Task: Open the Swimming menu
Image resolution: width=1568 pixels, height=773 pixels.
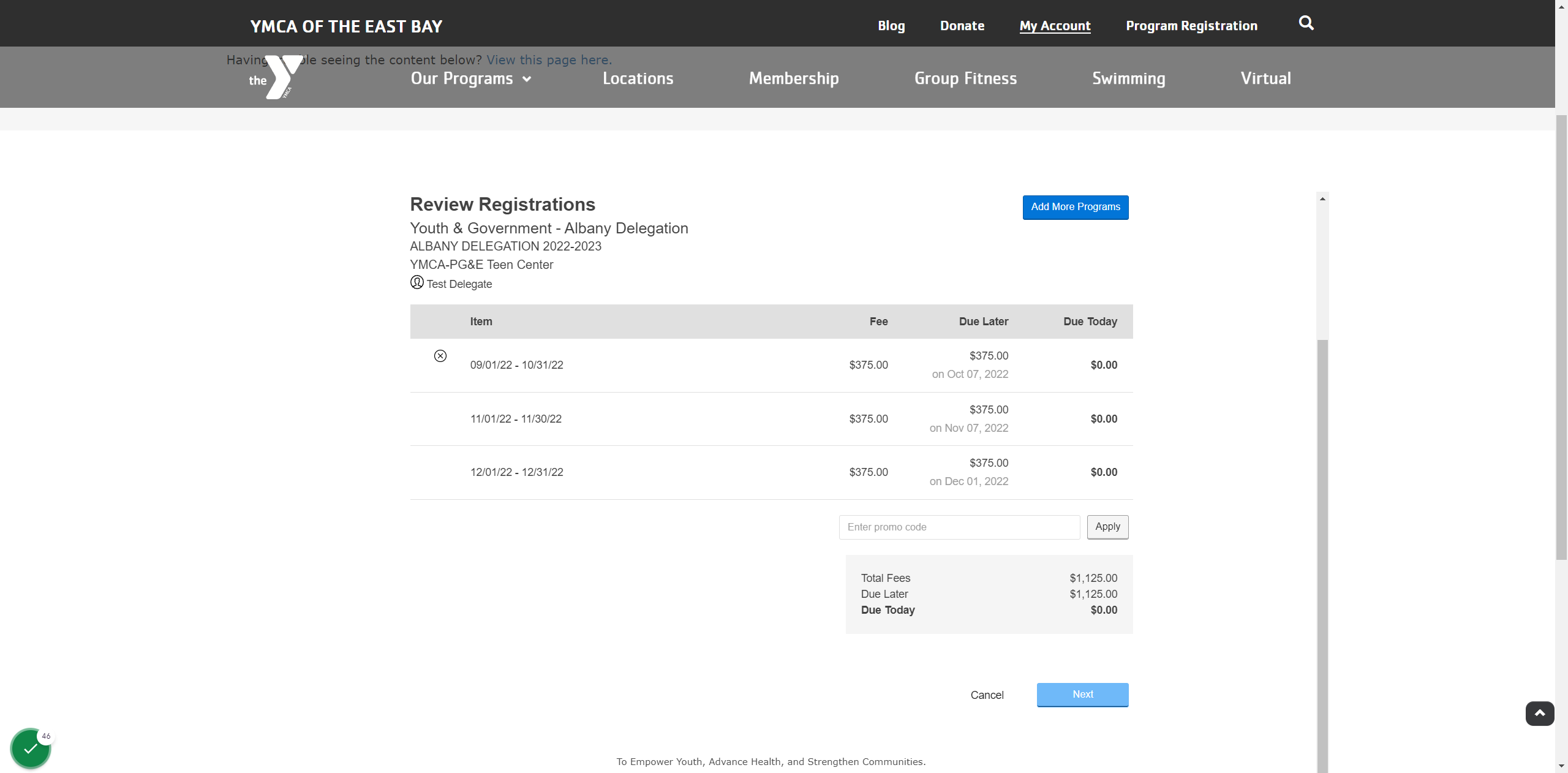Action: coord(1129,78)
